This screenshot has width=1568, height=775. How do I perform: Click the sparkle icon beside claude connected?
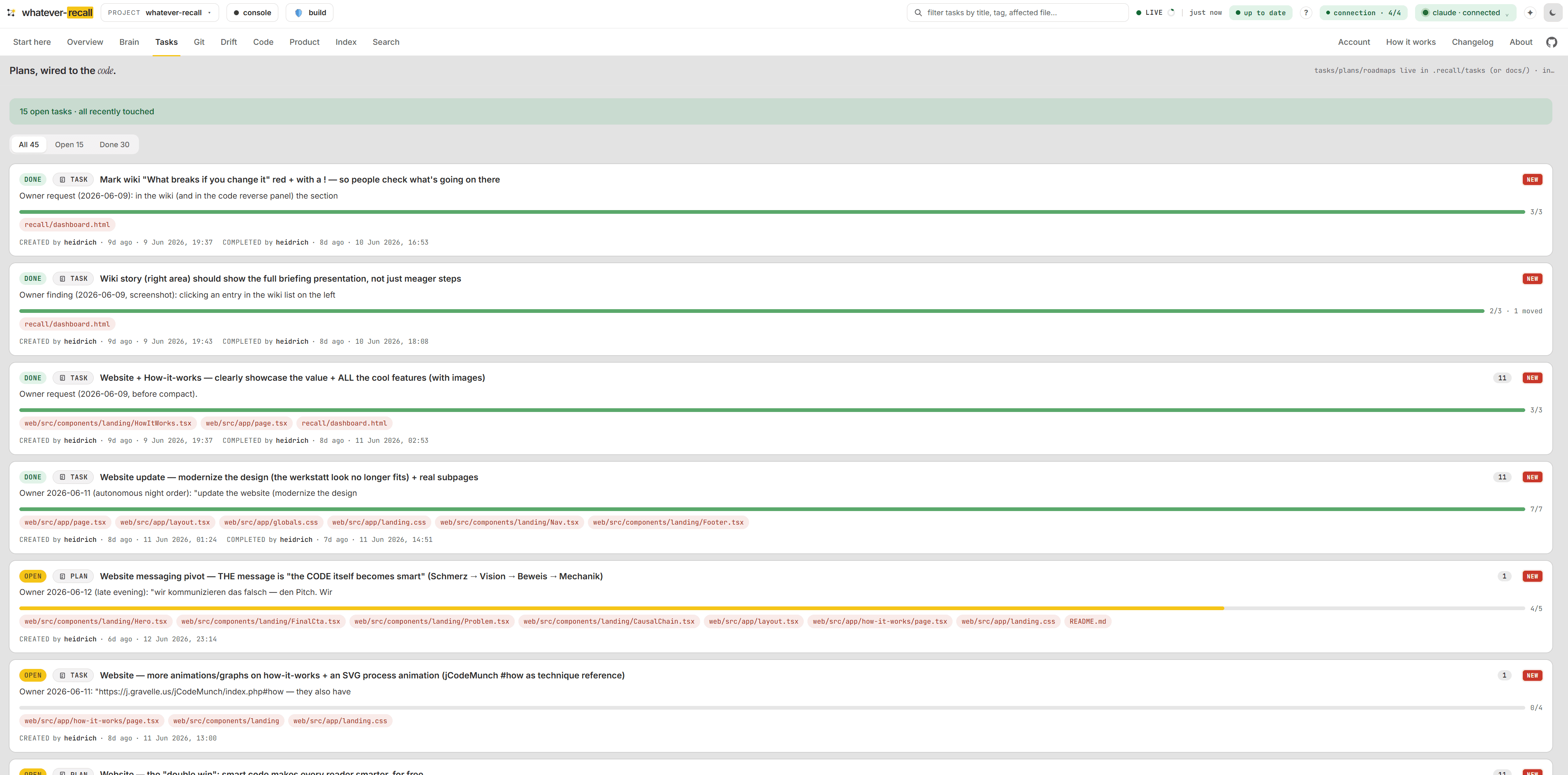(1530, 12)
